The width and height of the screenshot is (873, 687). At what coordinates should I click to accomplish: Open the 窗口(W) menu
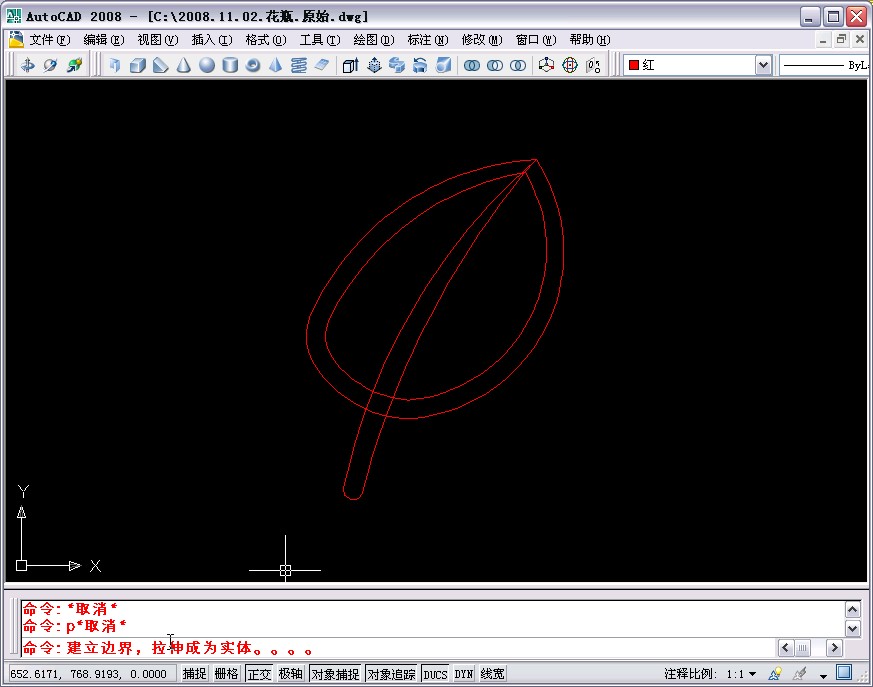coord(536,40)
